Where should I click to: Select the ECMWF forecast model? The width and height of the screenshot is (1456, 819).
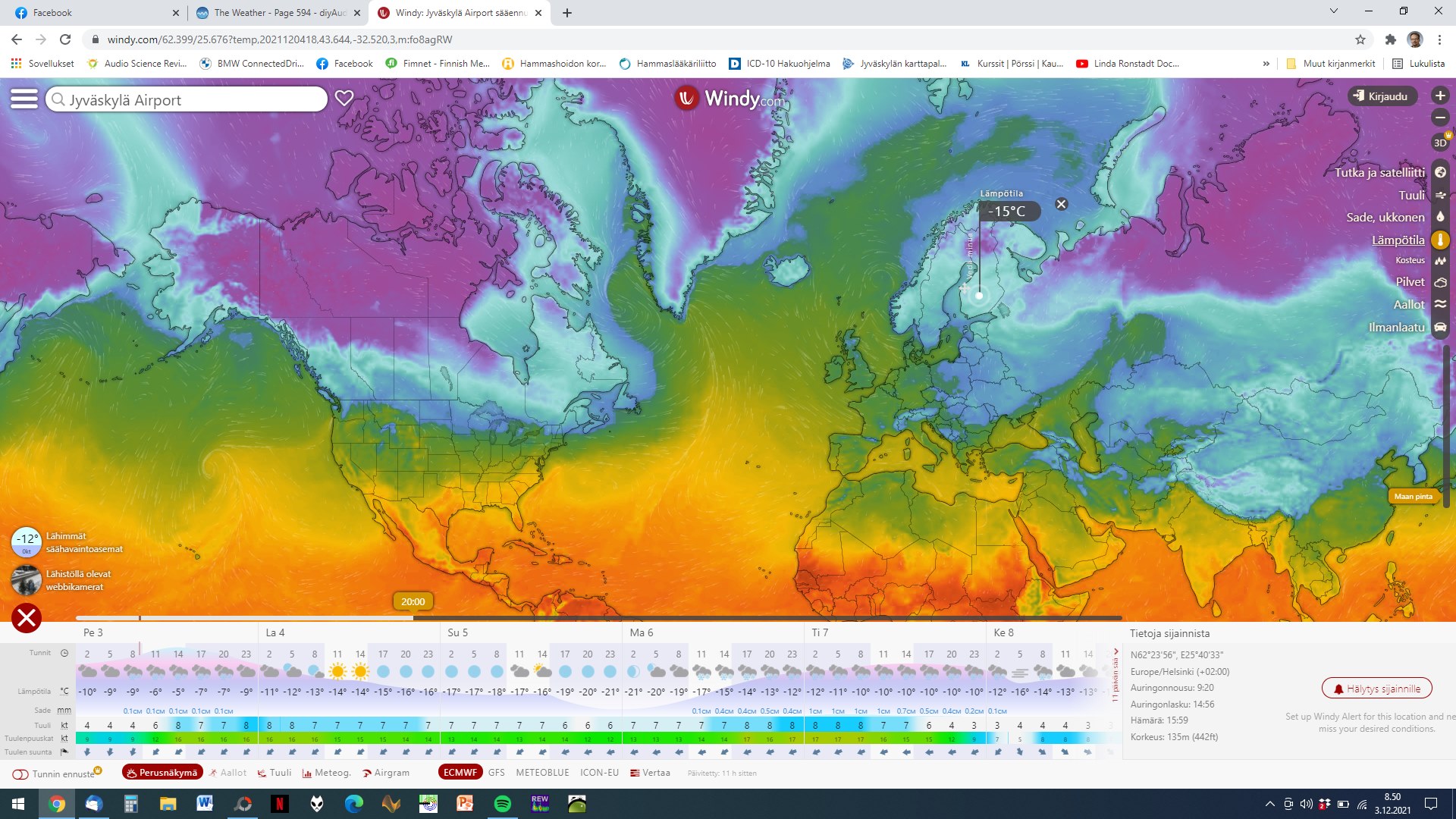click(460, 773)
